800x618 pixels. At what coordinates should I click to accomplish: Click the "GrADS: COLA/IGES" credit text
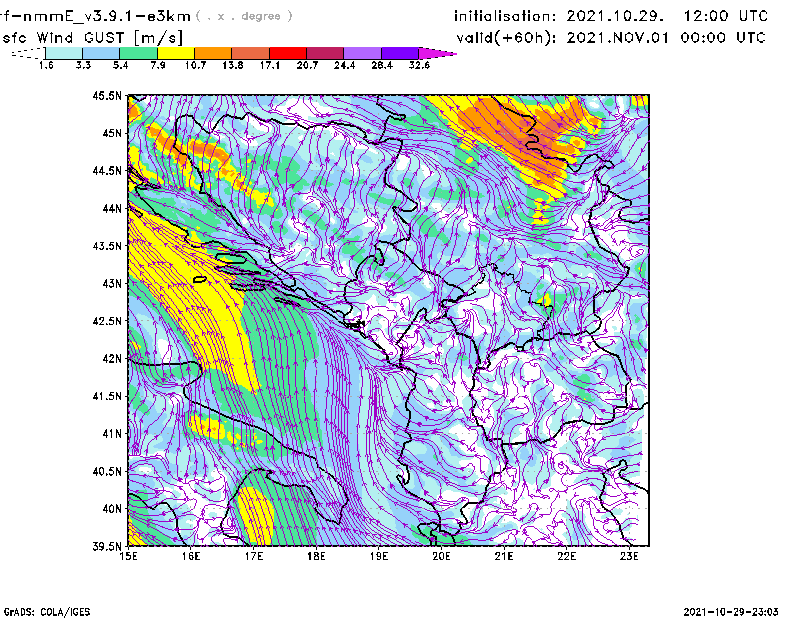47,612
